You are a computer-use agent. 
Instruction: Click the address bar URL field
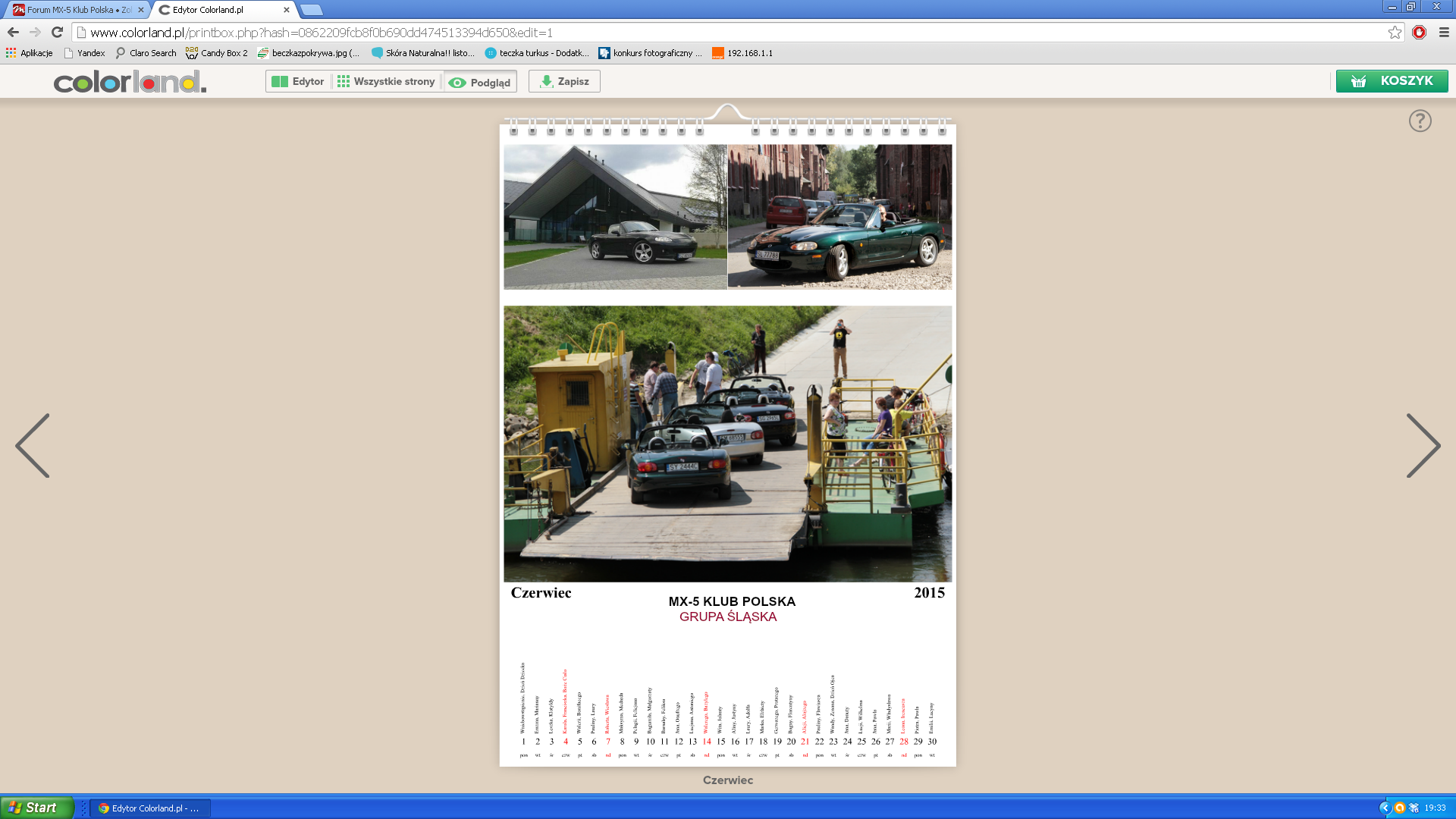click(x=728, y=33)
